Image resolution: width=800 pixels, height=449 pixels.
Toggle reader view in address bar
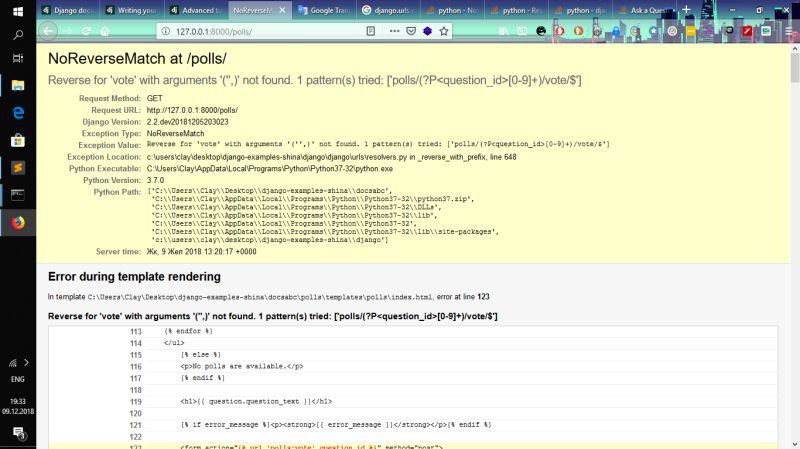coord(371,31)
